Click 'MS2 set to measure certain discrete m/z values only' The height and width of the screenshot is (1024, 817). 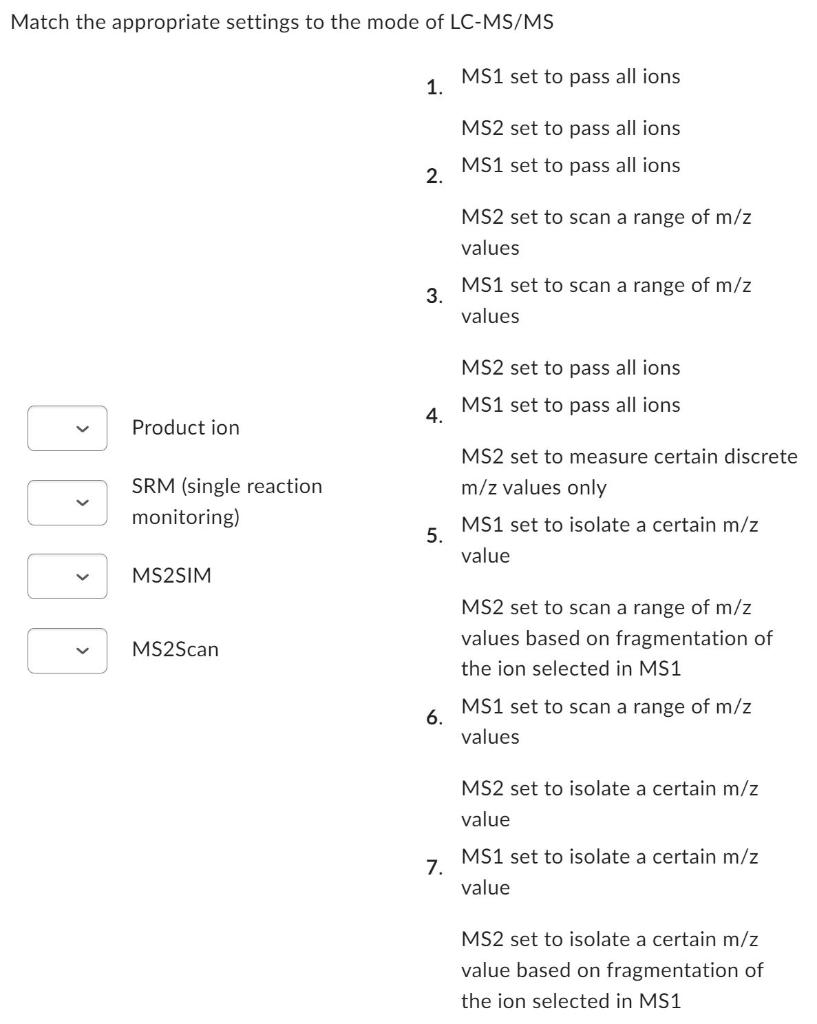click(630, 472)
